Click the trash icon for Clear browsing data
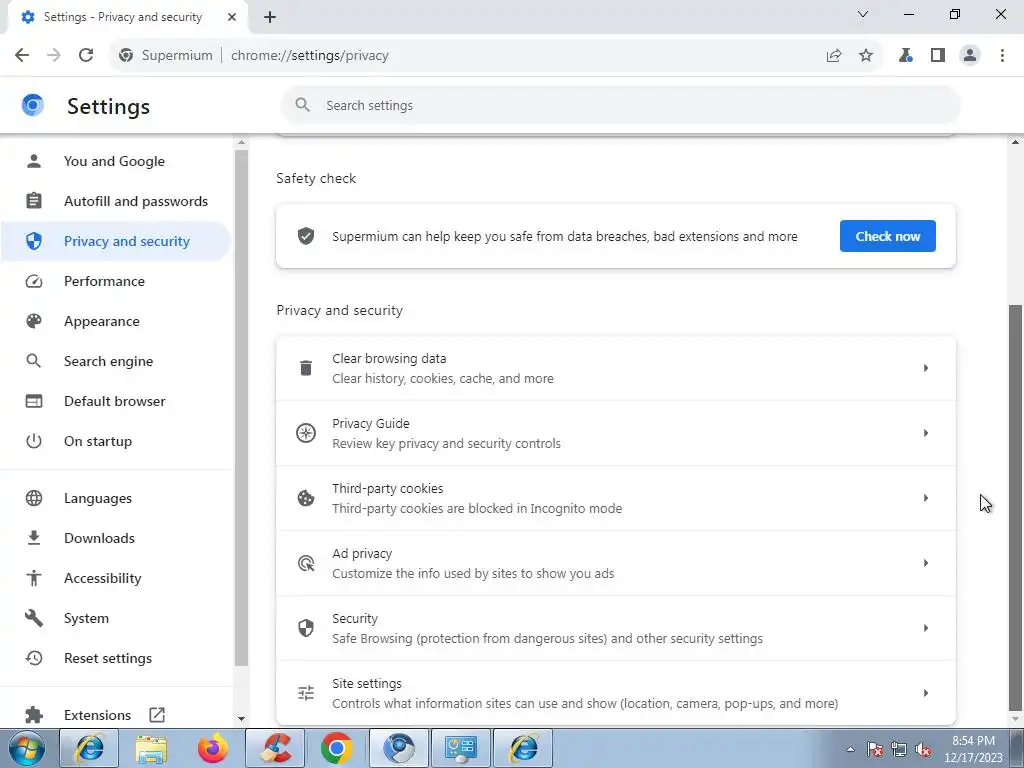The width and height of the screenshot is (1024, 768). pyautogui.click(x=306, y=368)
